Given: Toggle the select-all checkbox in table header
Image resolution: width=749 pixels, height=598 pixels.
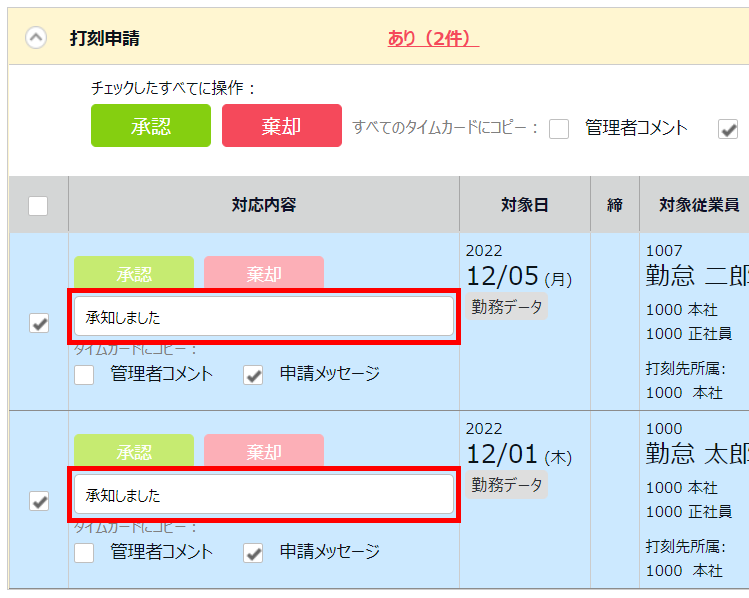Looking at the screenshot, I should coord(38,206).
